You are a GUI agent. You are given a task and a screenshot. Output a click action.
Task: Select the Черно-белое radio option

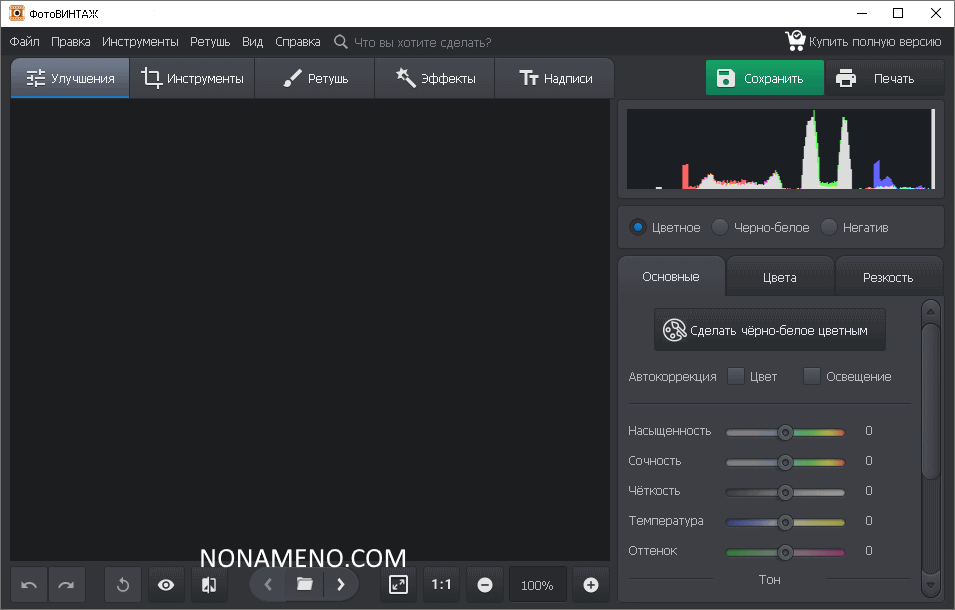[x=720, y=227]
